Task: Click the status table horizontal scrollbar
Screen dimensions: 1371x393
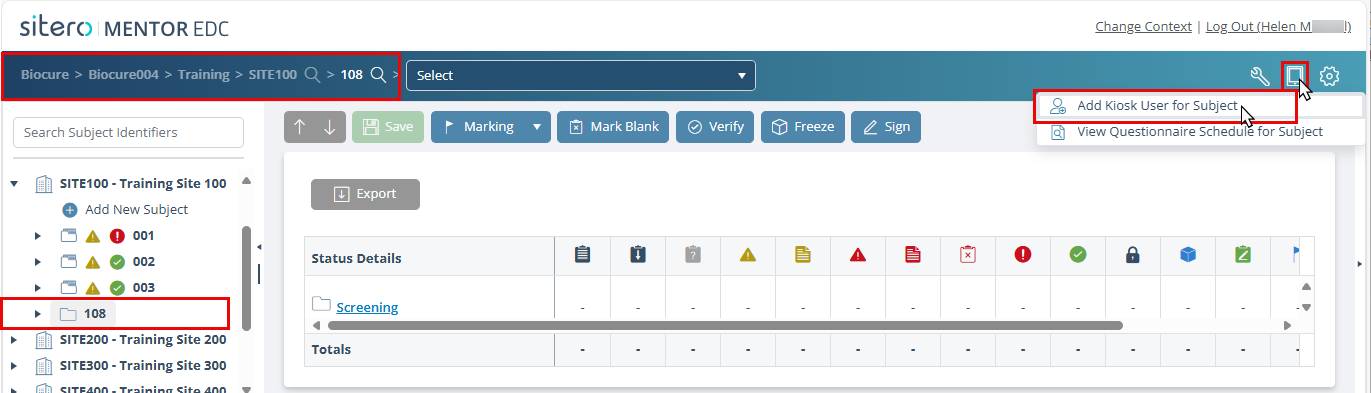Action: [725, 325]
